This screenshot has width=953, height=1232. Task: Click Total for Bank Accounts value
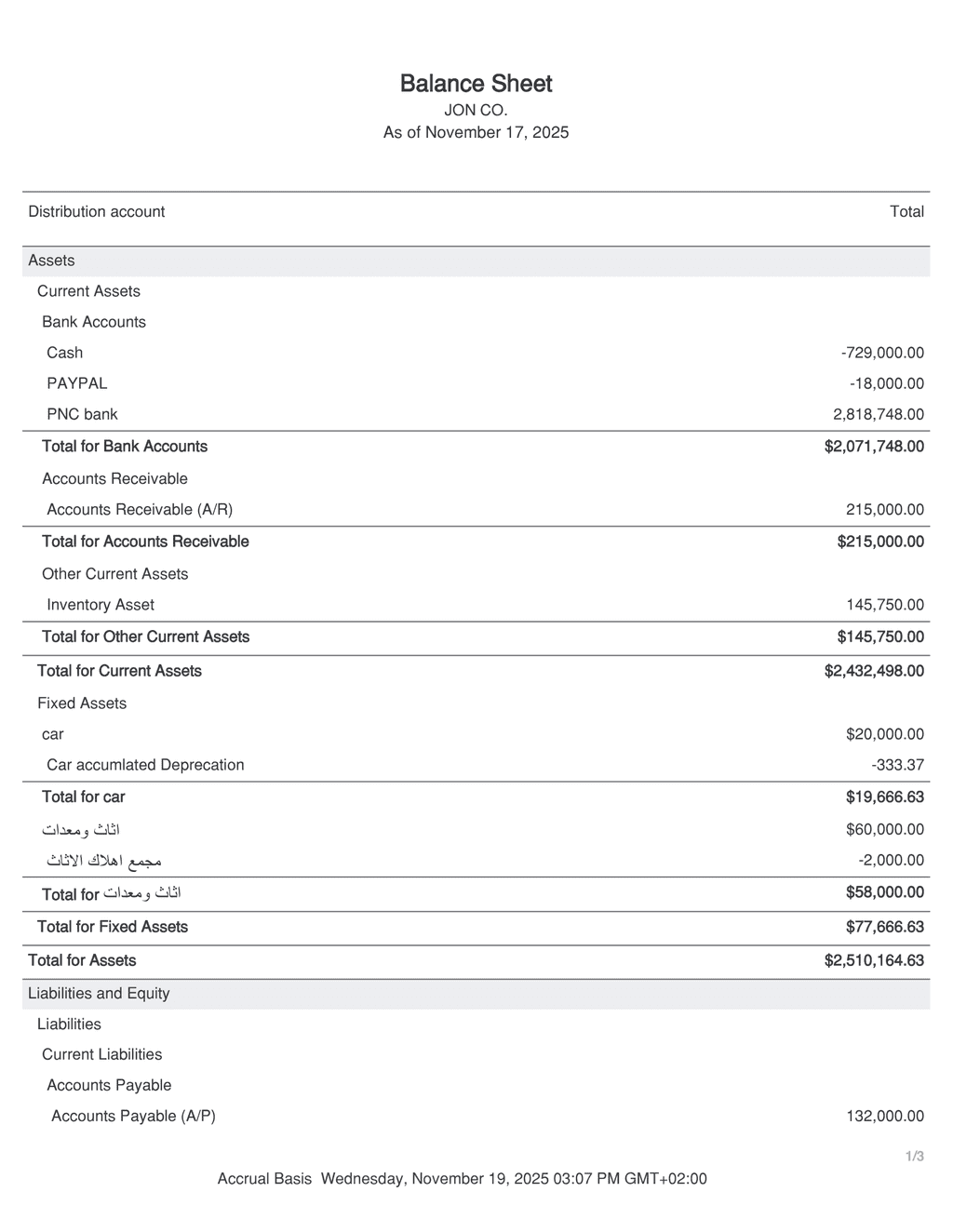(874, 447)
